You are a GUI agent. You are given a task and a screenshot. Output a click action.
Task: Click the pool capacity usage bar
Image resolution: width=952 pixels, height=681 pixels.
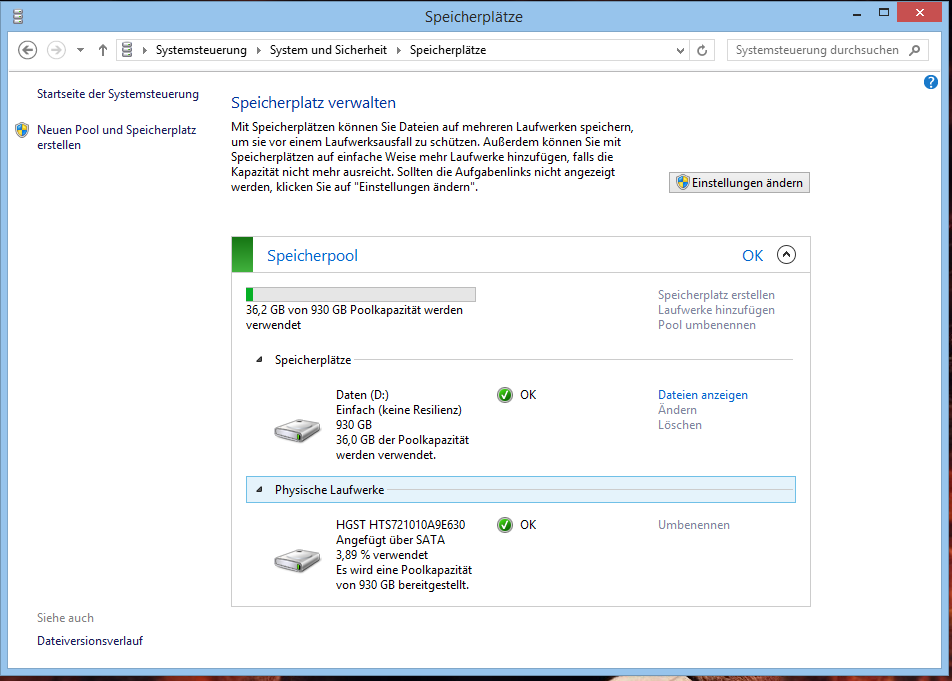click(361, 294)
